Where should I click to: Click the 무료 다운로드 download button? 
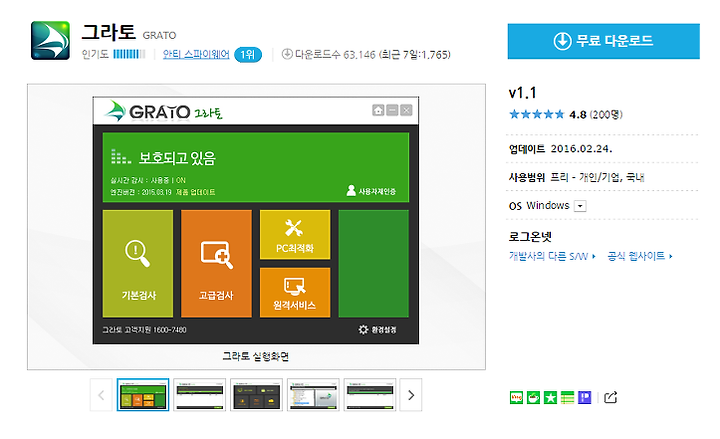603,41
